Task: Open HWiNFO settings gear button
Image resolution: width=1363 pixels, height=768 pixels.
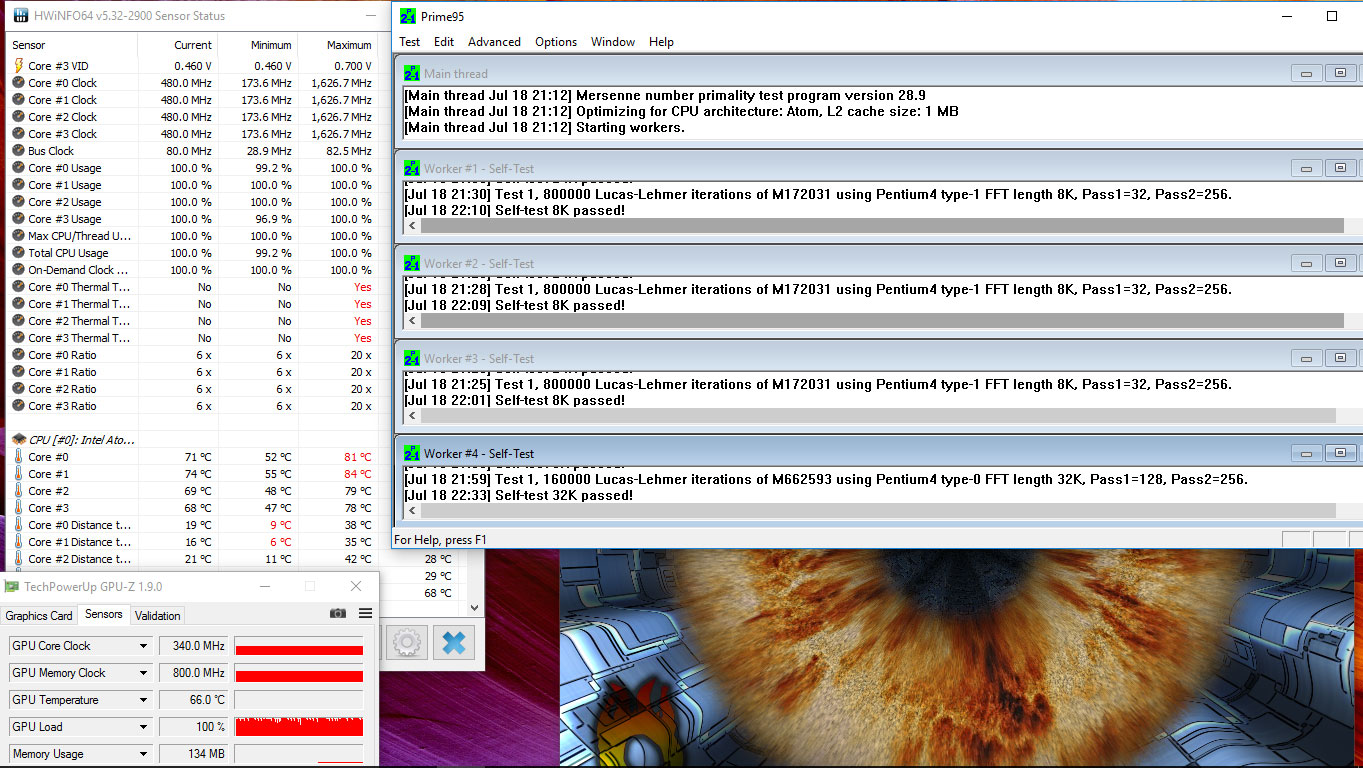Action: click(407, 642)
